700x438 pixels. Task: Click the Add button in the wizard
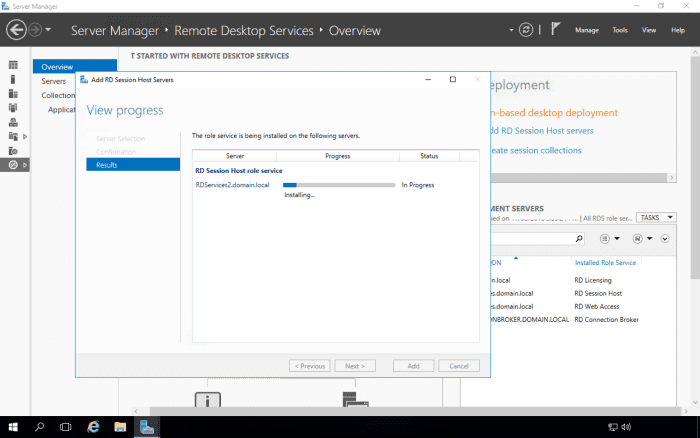[413, 366]
